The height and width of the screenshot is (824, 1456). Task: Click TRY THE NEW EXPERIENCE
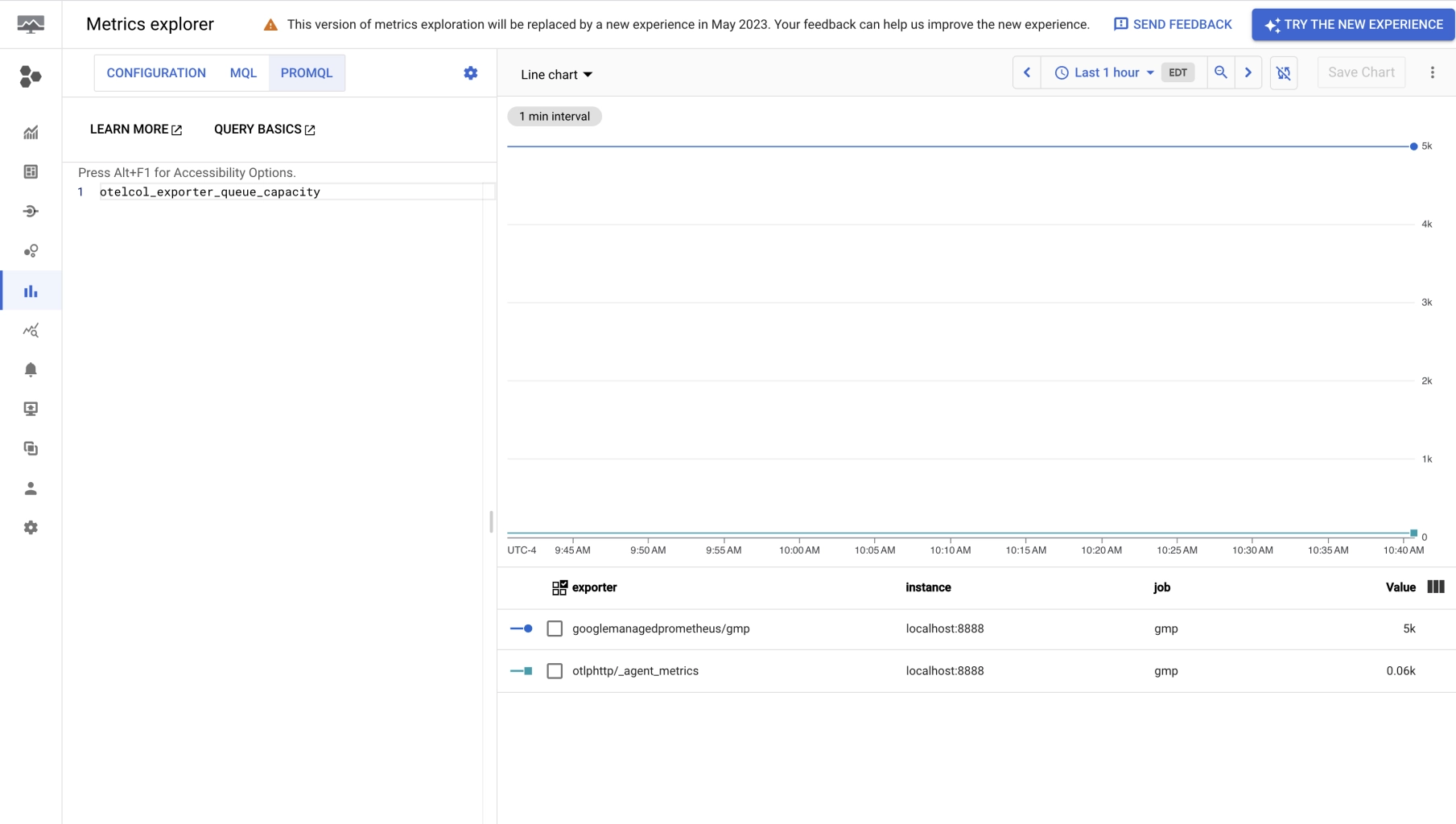[x=1352, y=24]
